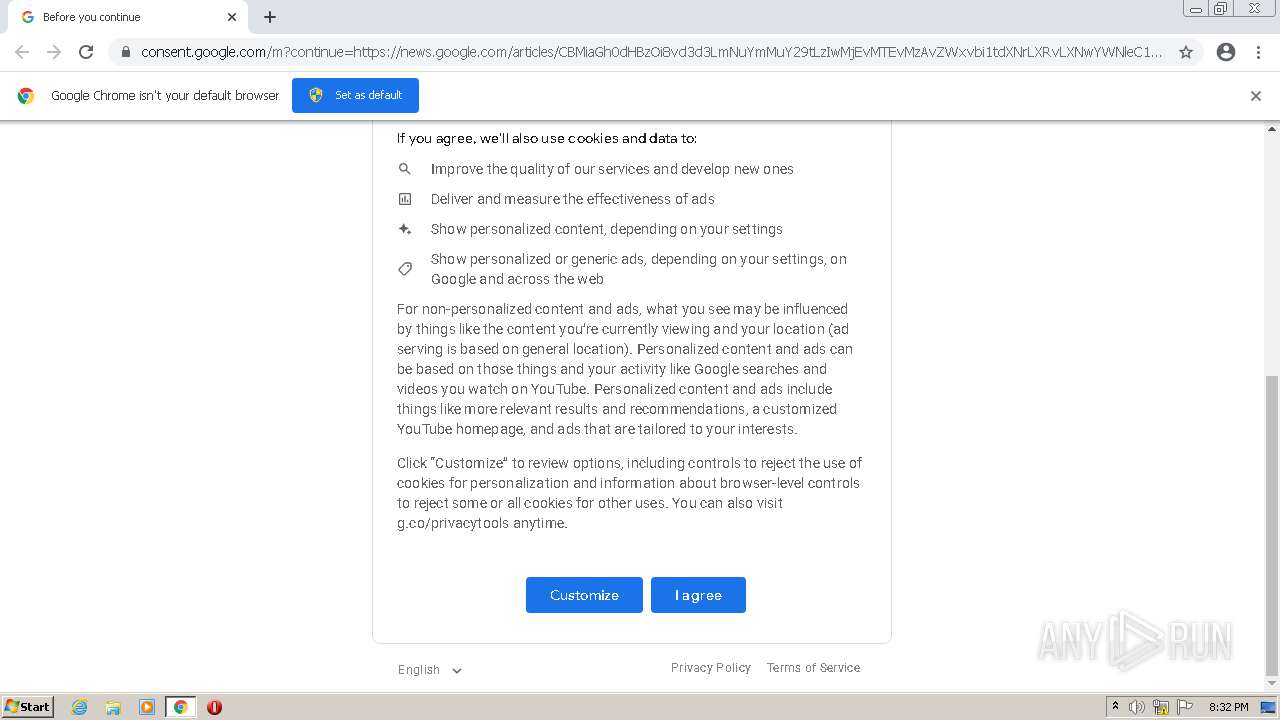The height and width of the screenshot is (720, 1280).
Task: Click the red Opera taskbar icon
Action: point(214,707)
